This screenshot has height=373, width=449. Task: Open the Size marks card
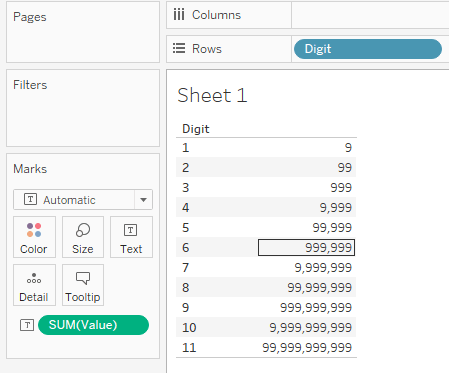pyautogui.click(x=83, y=237)
